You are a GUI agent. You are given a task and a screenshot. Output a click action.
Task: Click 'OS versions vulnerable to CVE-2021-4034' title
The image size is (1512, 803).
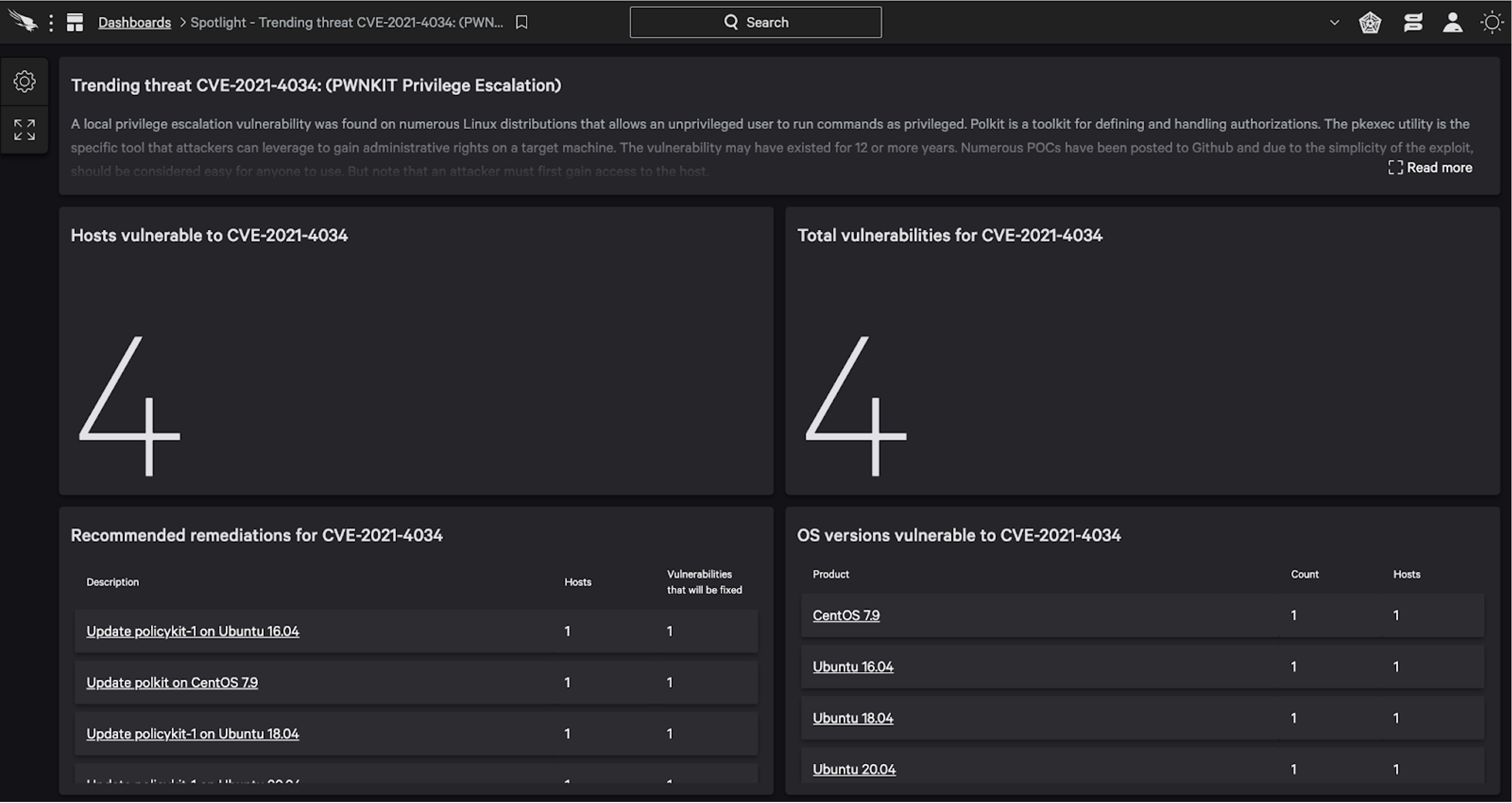[959, 536]
